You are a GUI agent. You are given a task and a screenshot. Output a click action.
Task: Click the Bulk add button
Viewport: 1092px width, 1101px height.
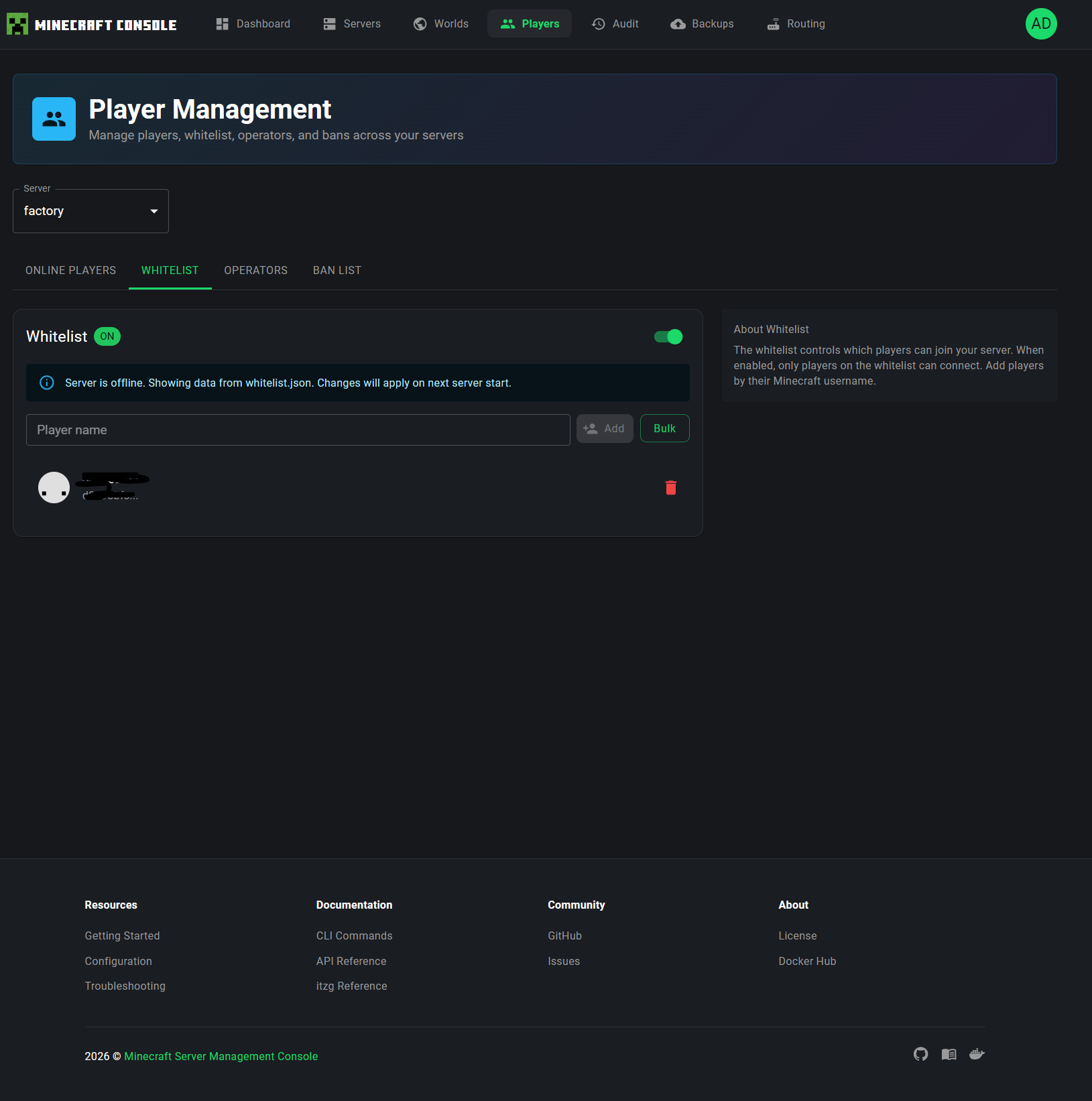pyautogui.click(x=664, y=429)
